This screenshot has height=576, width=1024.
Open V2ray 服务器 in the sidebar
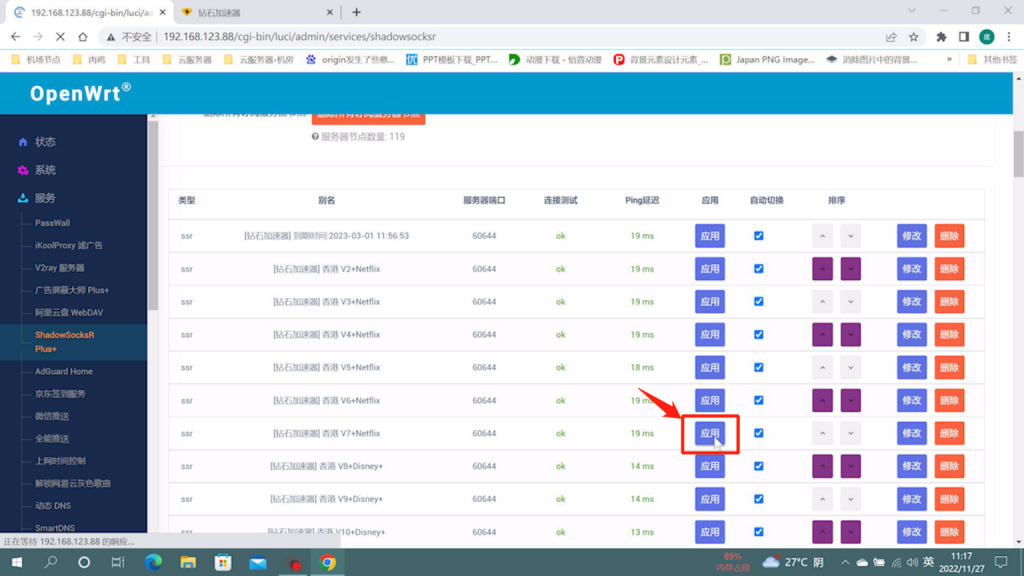coord(59,268)
